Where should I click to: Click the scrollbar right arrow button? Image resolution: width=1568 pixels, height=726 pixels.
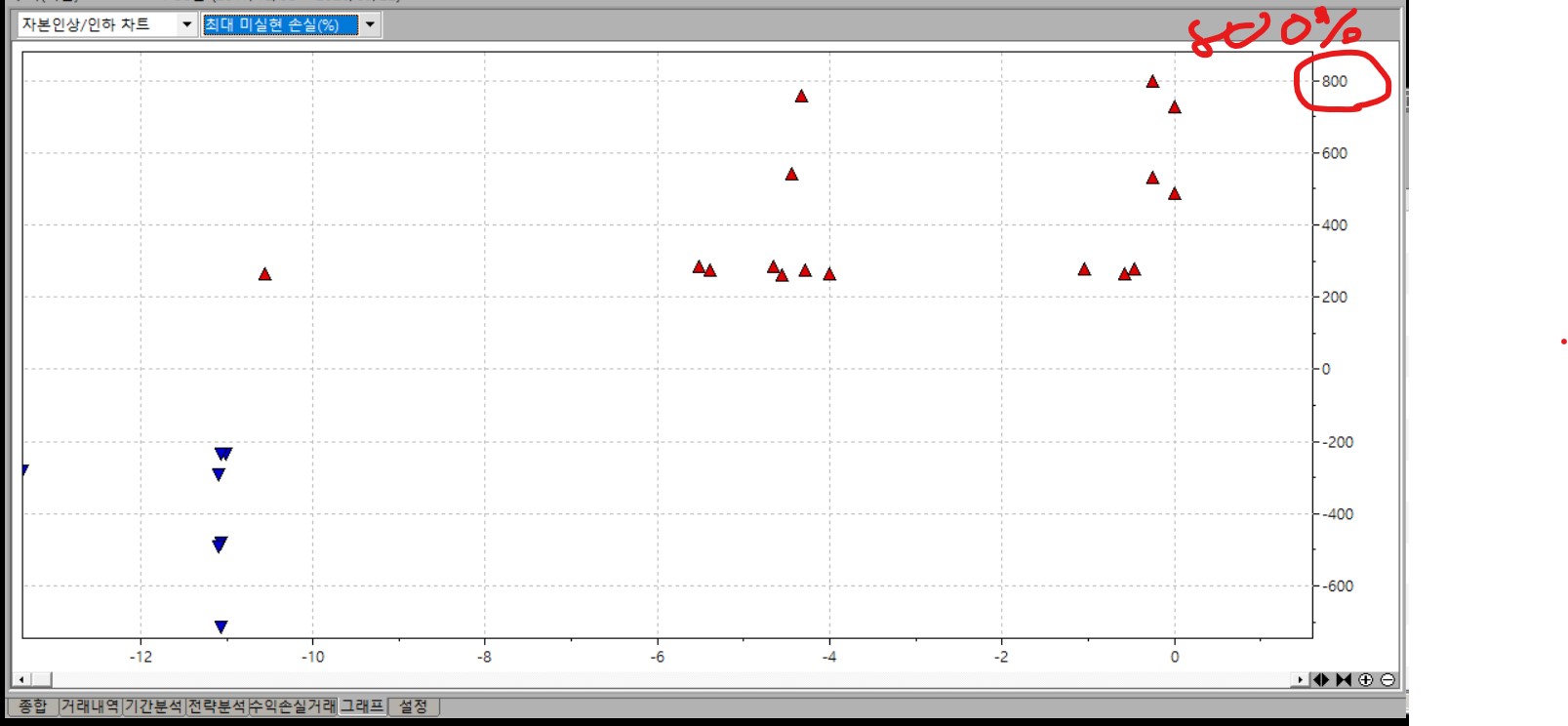click(1300, 680)
